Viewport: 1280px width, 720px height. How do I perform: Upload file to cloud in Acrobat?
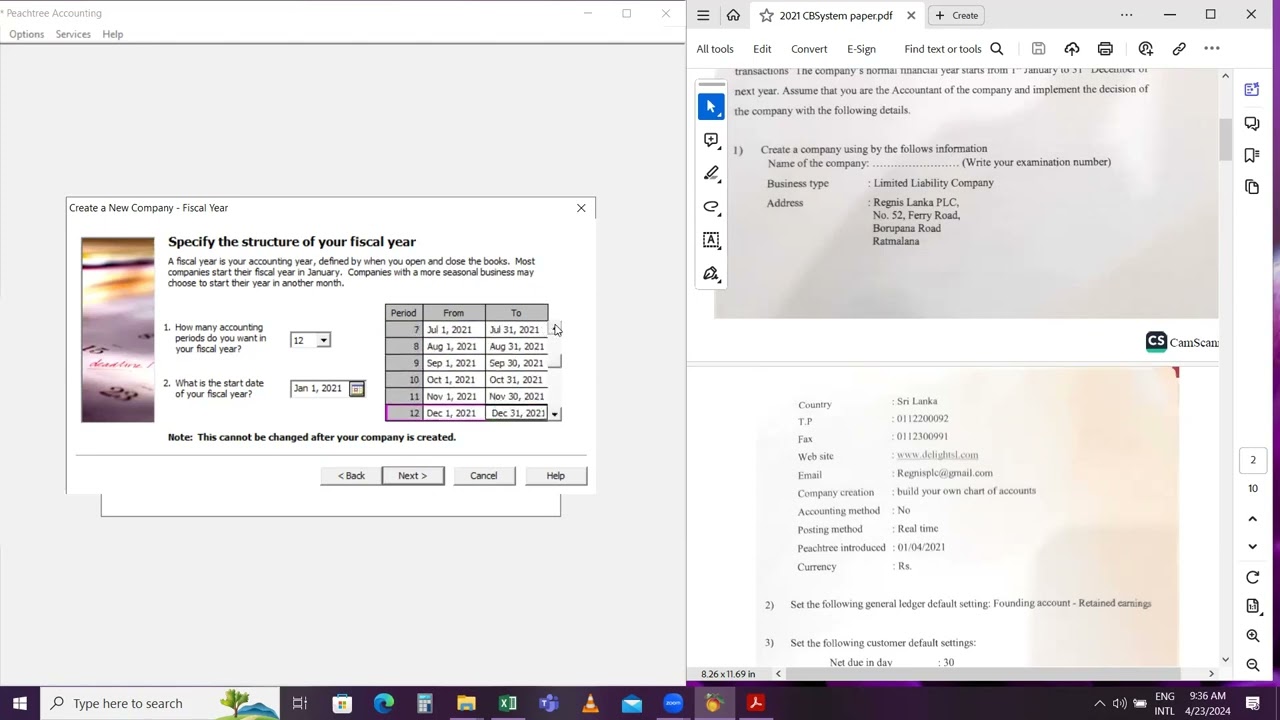pyautogui.click(x=1072, y=49)
